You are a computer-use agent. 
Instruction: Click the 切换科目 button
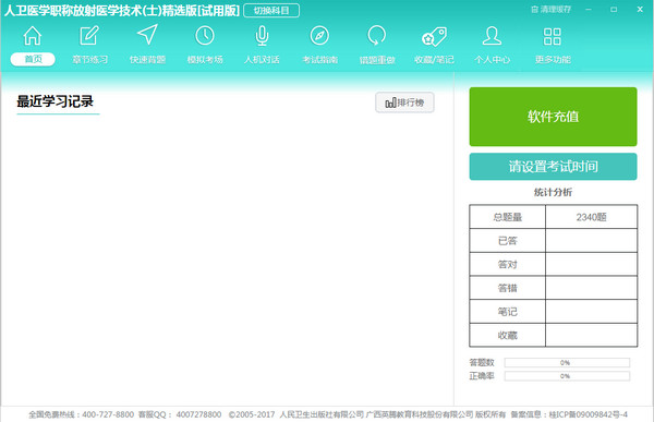272,10
